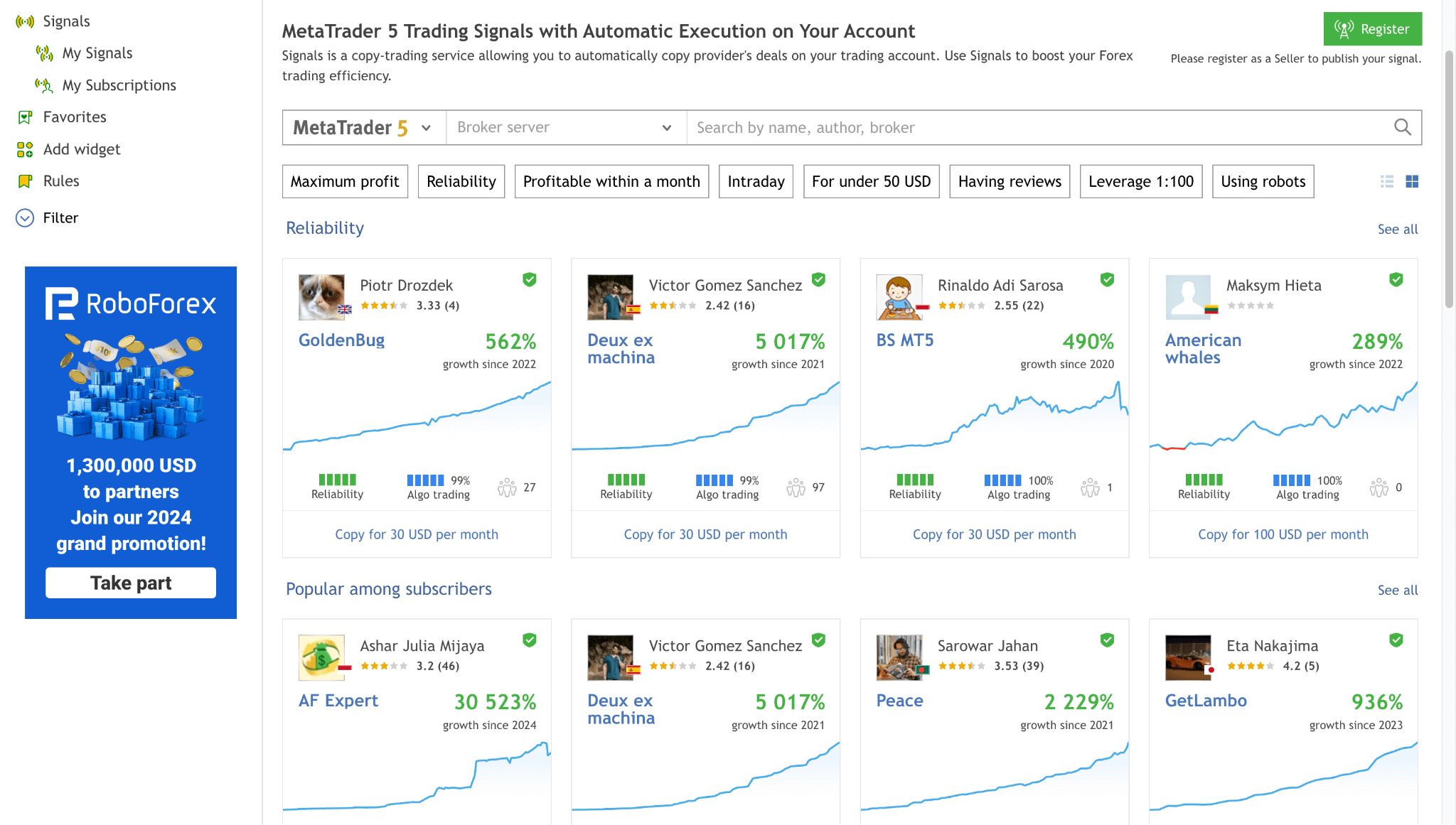Click verified shield on Rinaldo Adi Sarosa card
The width and height of the screenshot is (1456, 825).
(x=1107, y=279)
